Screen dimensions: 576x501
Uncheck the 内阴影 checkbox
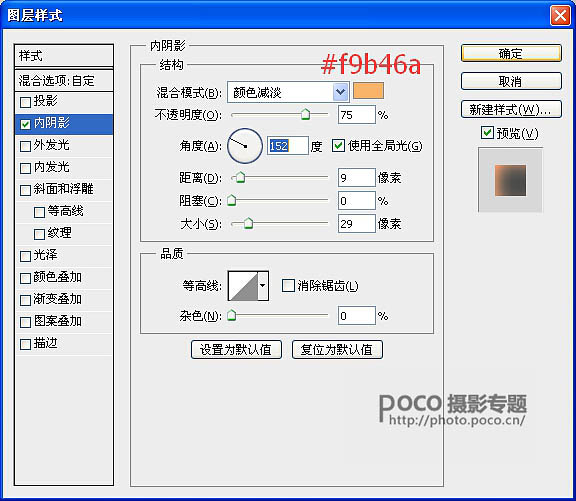pos(25,124)
